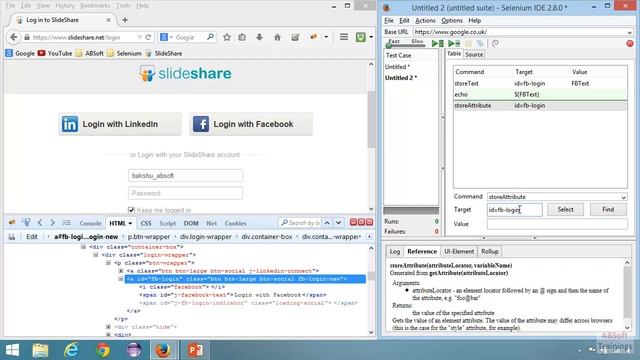
Task: Click Firebug Edit button
Action: click(x=32, y=237)
